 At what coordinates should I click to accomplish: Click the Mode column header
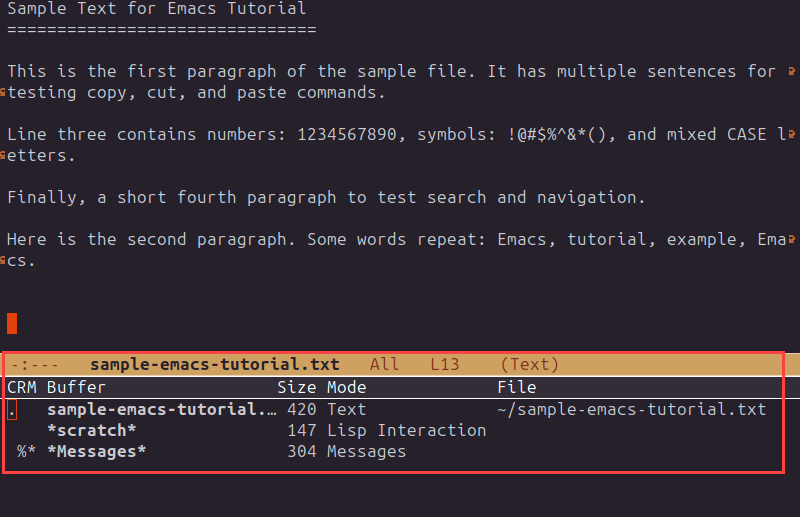coord(346,387)
